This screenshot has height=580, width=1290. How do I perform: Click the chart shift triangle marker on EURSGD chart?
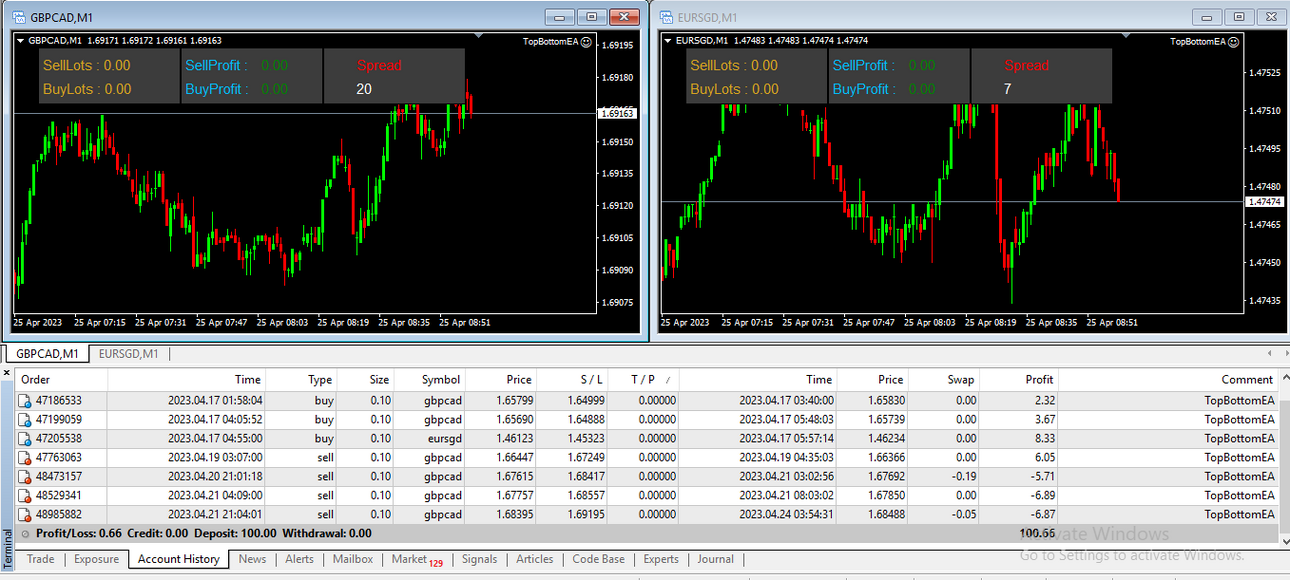tap(1125, 36)
